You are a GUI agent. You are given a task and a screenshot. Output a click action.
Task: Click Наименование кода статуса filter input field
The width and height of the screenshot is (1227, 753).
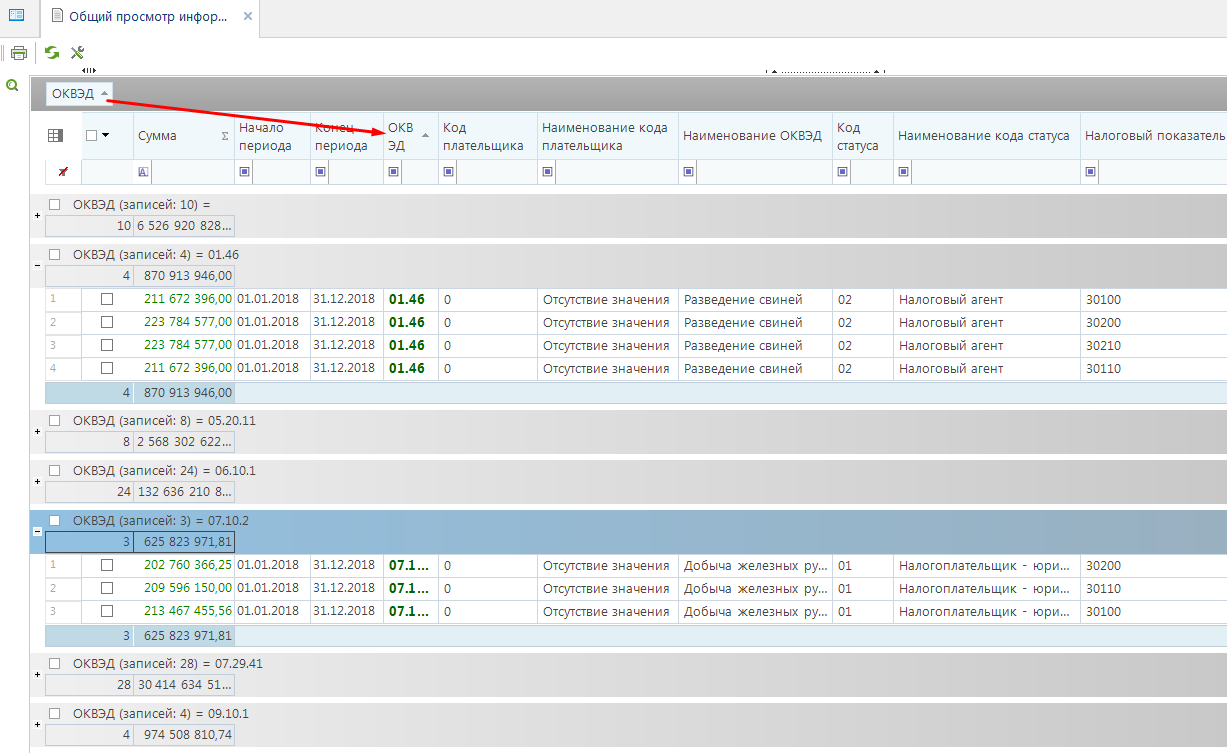pos(995,172)
